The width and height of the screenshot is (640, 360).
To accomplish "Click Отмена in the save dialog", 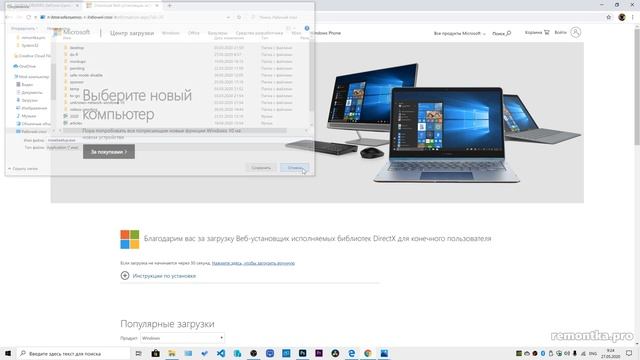I will (x=294, y=167).
